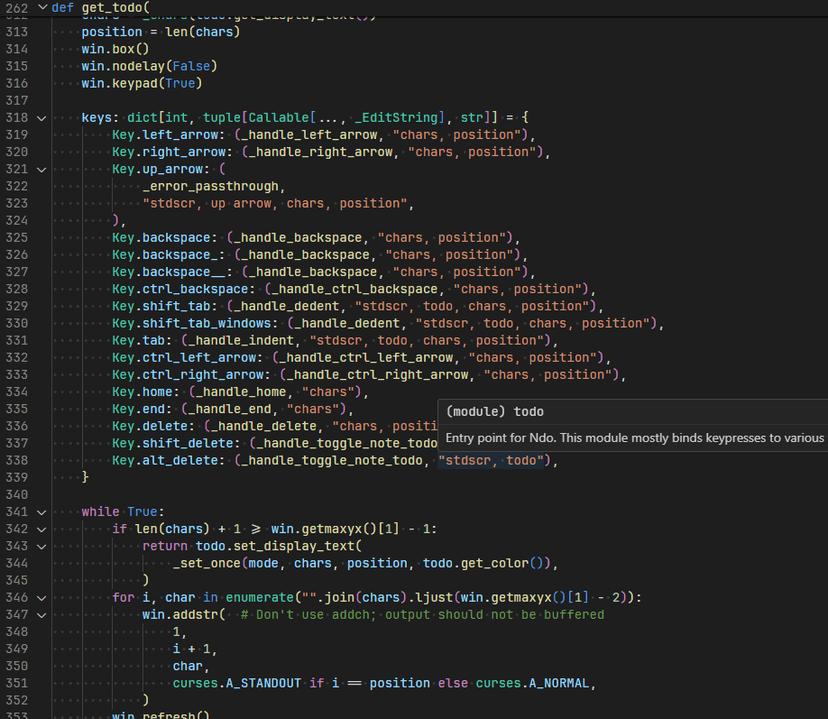This screenshot has width=828, height=719.
Task: Fold the if len(chars) block at line 342
Action: pos(42,529)
